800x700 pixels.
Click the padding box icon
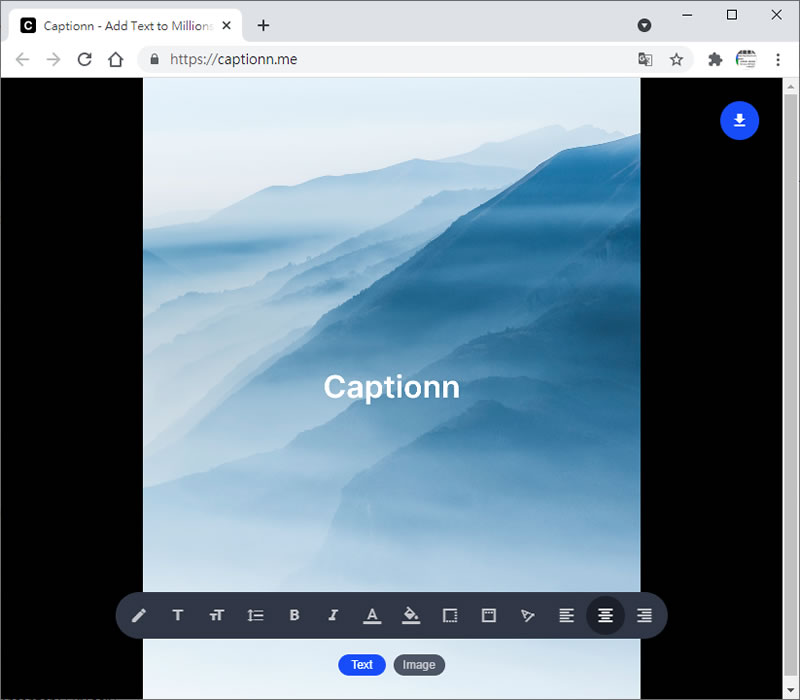(x=489, y=615)
